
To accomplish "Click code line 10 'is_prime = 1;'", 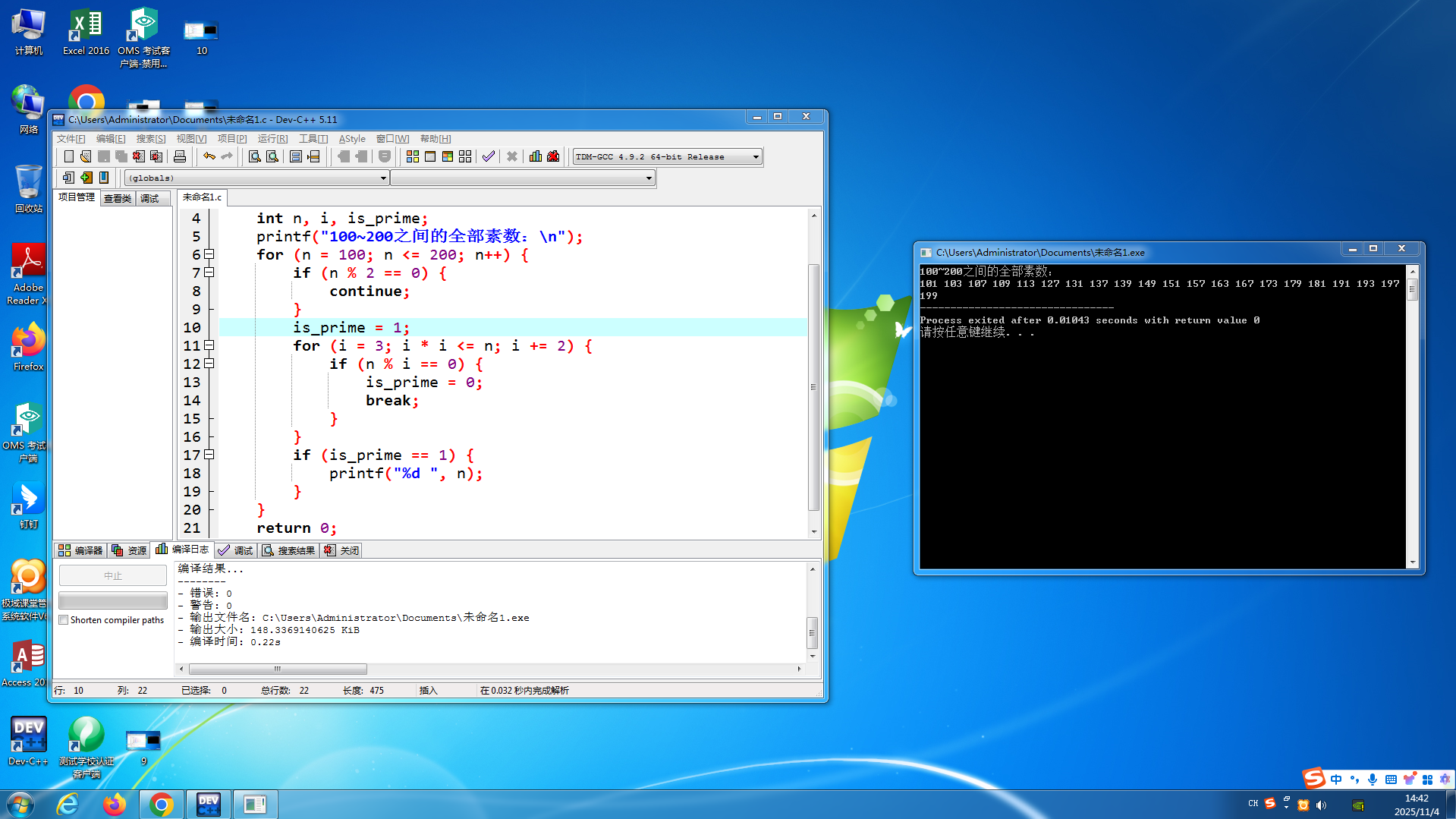I will [x=351, y=327].
